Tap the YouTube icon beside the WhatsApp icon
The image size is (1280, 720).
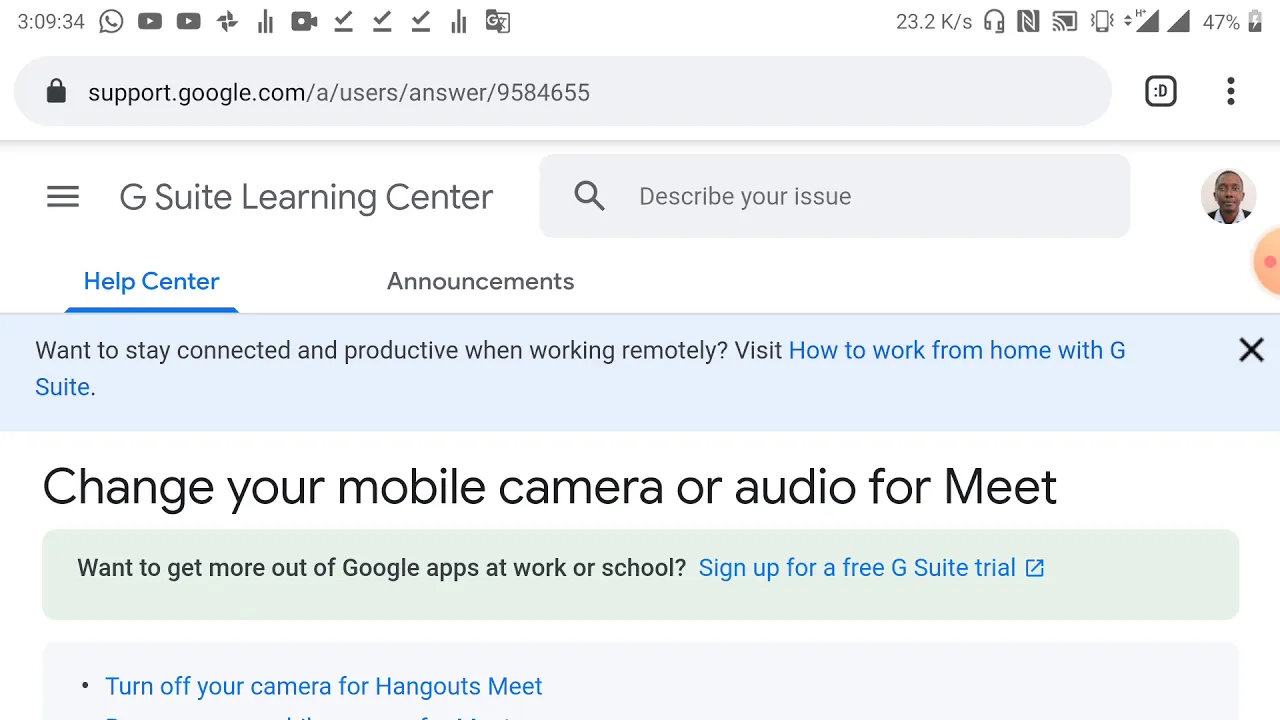[x=150, y=21]
